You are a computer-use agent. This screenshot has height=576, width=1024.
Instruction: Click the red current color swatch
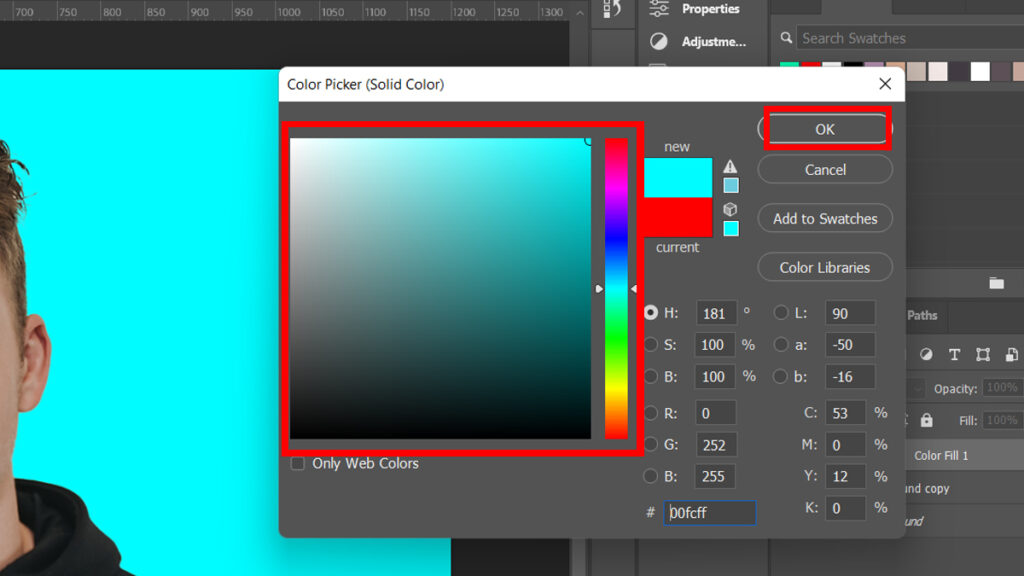pyautogui.click(x=677, y=217)
